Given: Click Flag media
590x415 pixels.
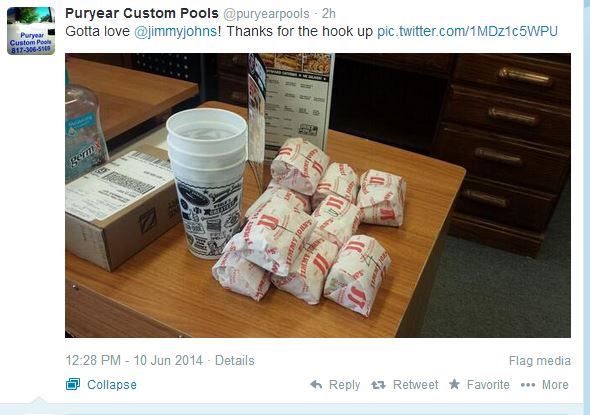Looking at the screenshot, I should pos(540,361).
